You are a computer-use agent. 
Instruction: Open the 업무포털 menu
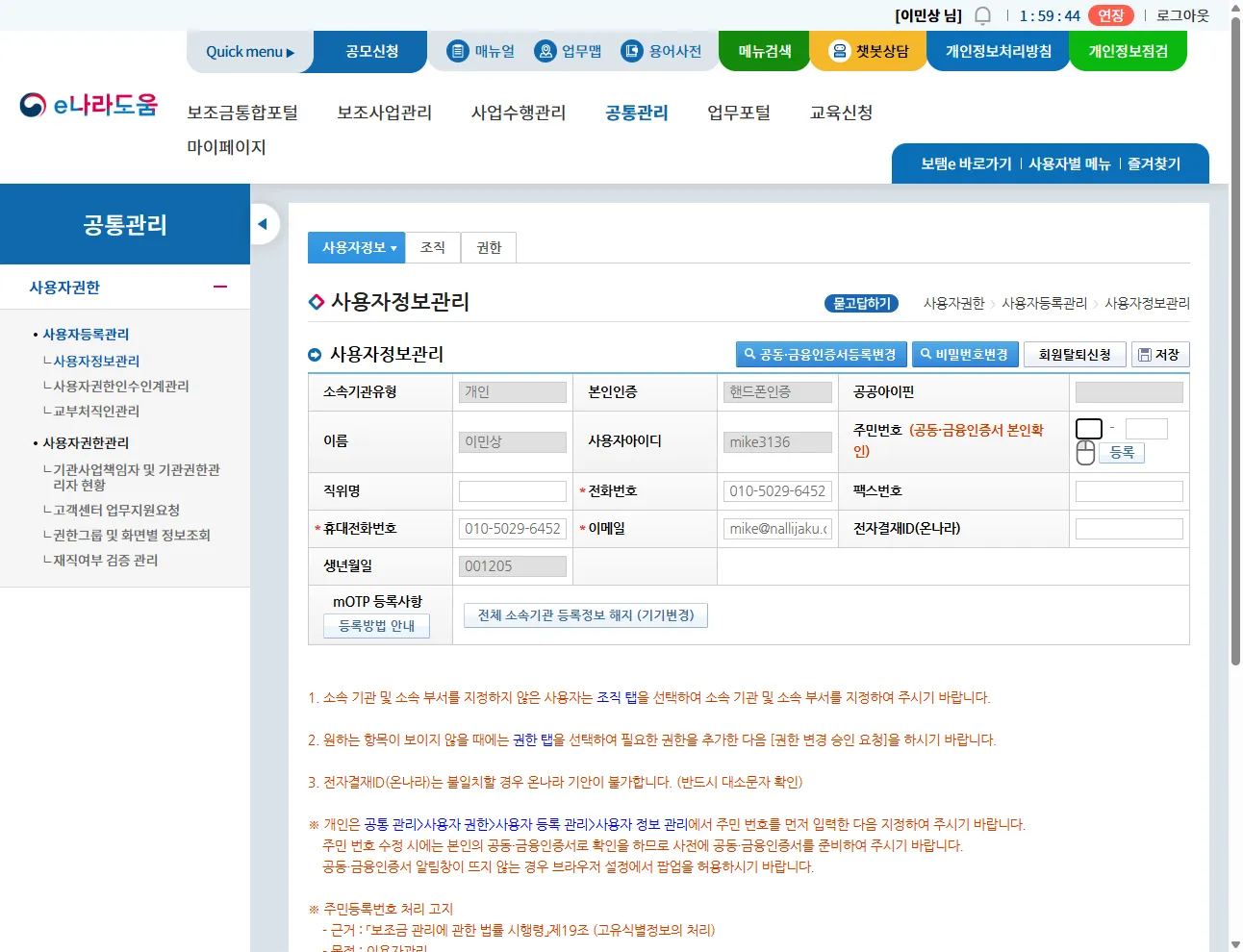pyautogui.click(x=739, y=113)
